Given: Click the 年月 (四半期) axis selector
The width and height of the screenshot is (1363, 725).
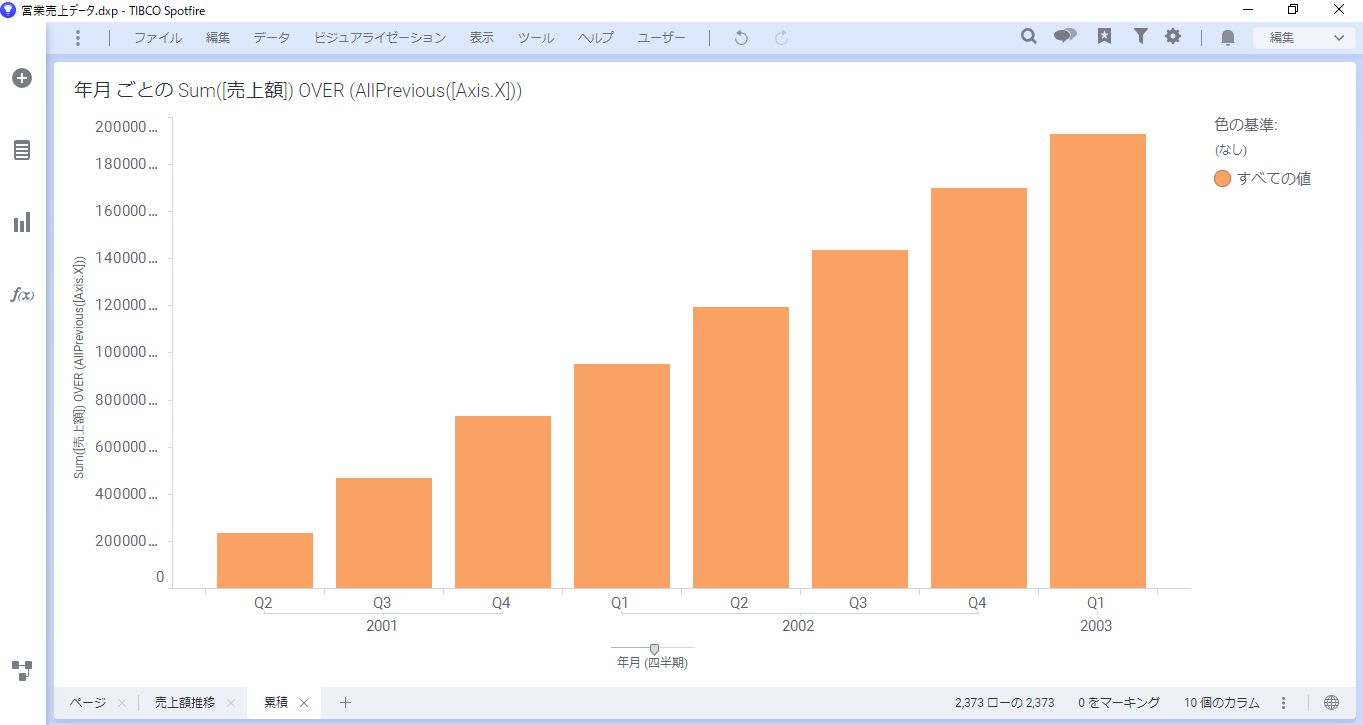Looking at the screenshot, I should [x=652, y=663].
